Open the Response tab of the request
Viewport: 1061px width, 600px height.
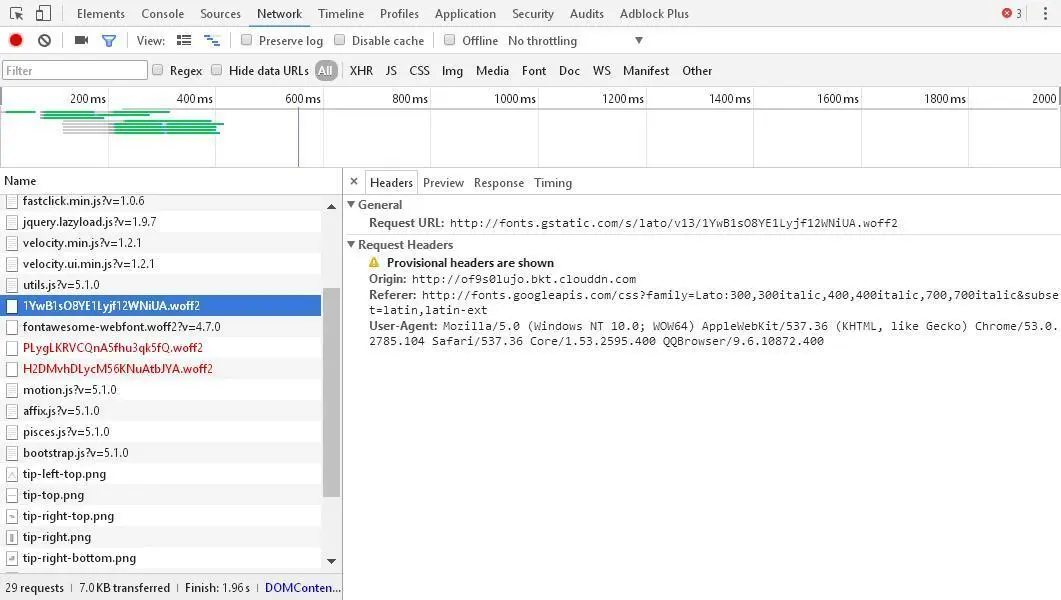coord(499,183)
